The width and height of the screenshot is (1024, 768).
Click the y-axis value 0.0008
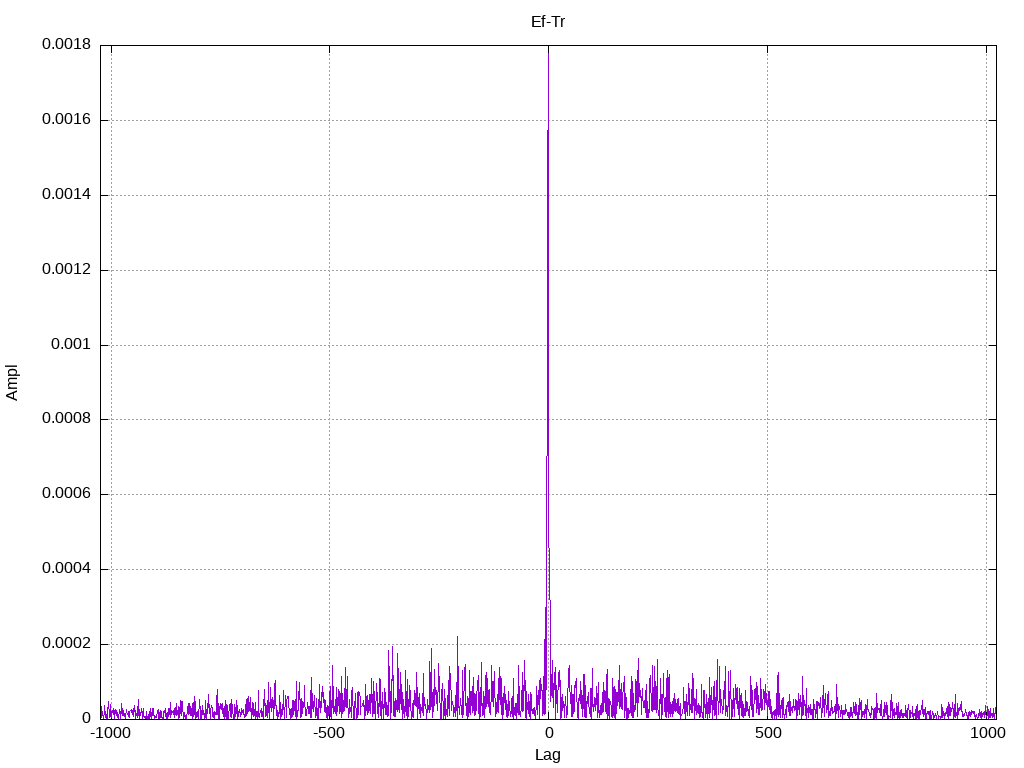(x=67, y=419)
